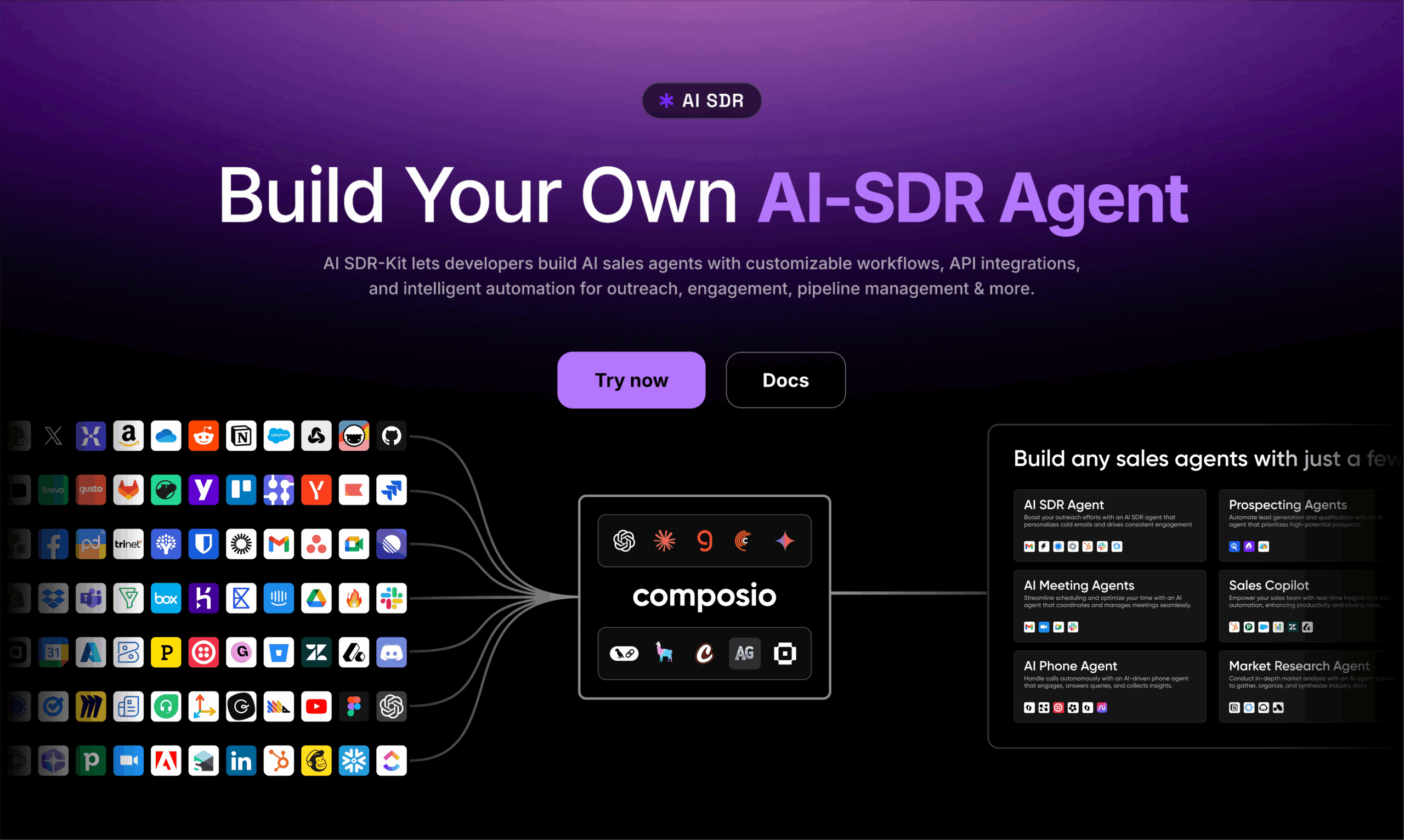Image resolution: width=1404 pixels, height=840 pixels.
Task: Select the Discord icon
Action: (x=392, y=652)
